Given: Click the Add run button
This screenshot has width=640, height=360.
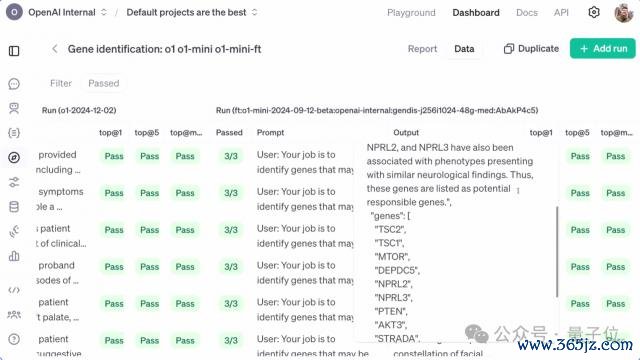Looking at the screenshot, I should click(x=602, y=49).
